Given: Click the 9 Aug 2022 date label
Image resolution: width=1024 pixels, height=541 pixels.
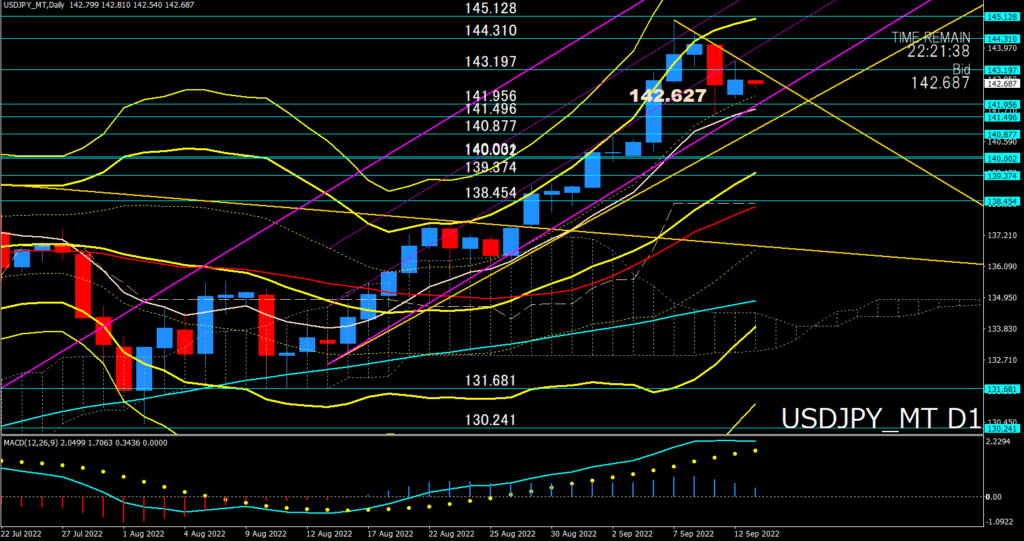Looking at the screenshot, I should [x=266, y=534].
